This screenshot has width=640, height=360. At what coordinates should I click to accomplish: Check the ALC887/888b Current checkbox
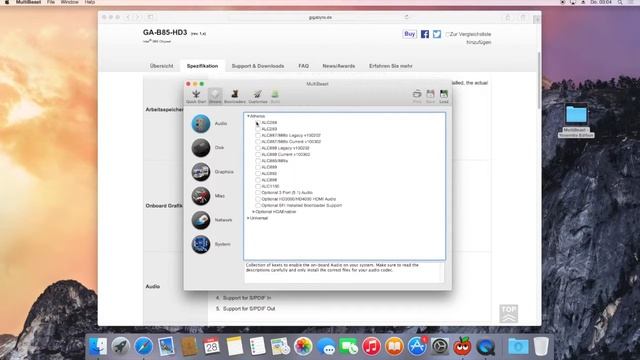(x=258, y=142)
